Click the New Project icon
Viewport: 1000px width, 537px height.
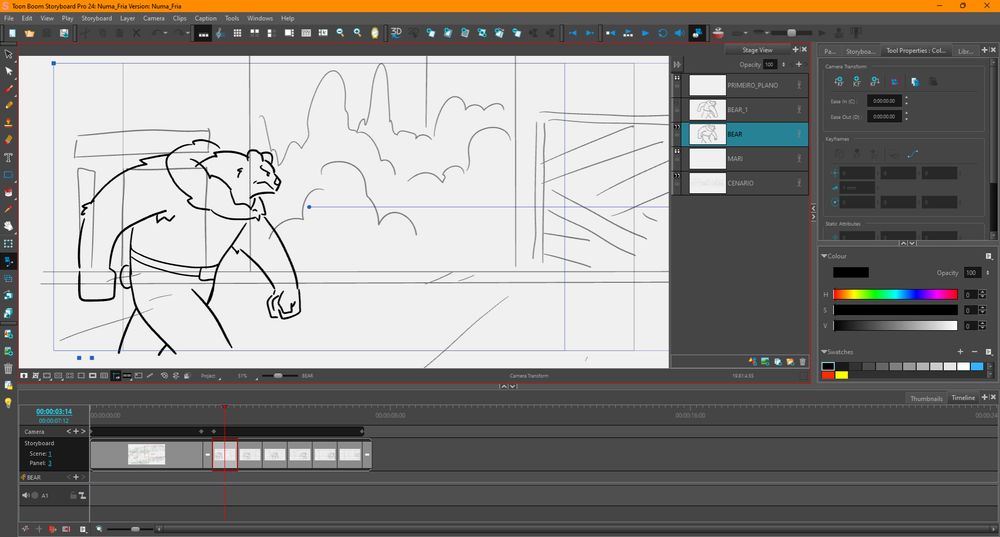(x=12, y=33)
